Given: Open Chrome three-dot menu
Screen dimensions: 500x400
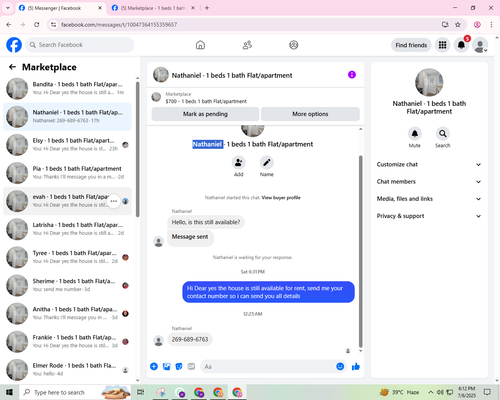Looking at the screenshot, I should point(491,25).
